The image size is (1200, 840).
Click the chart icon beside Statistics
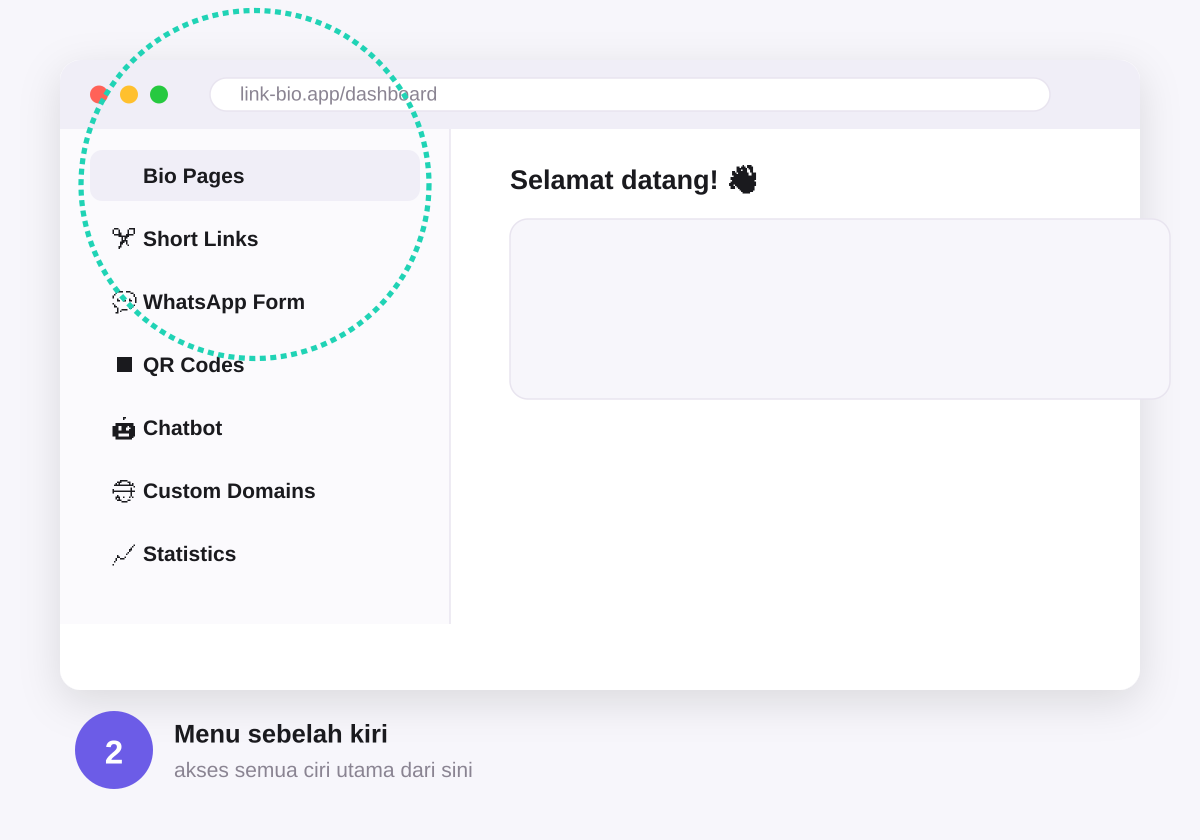pos(124,554)
